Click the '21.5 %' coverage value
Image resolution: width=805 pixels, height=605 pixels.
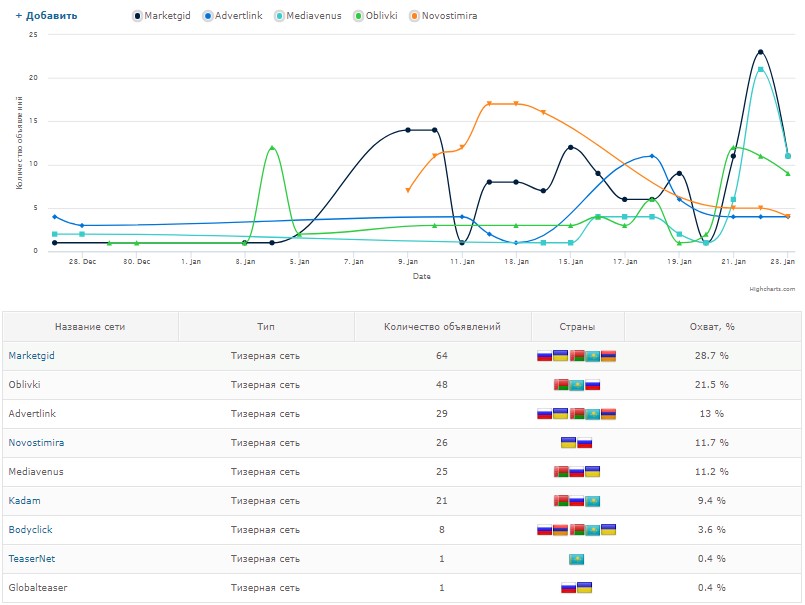712,385
